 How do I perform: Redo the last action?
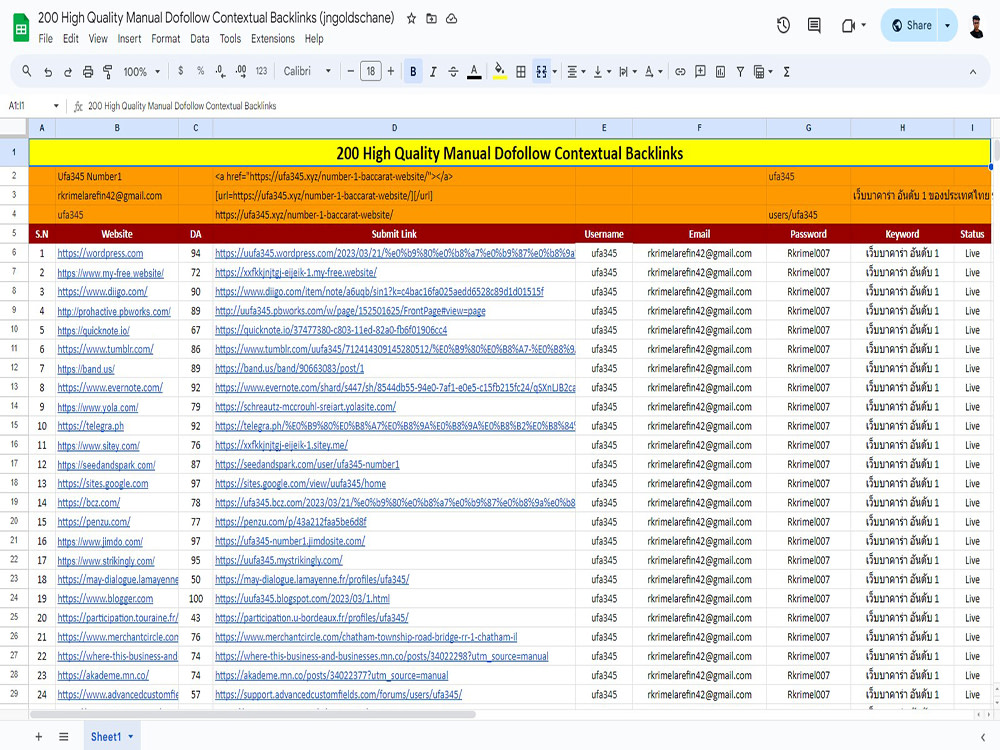[x=68, y=72]
